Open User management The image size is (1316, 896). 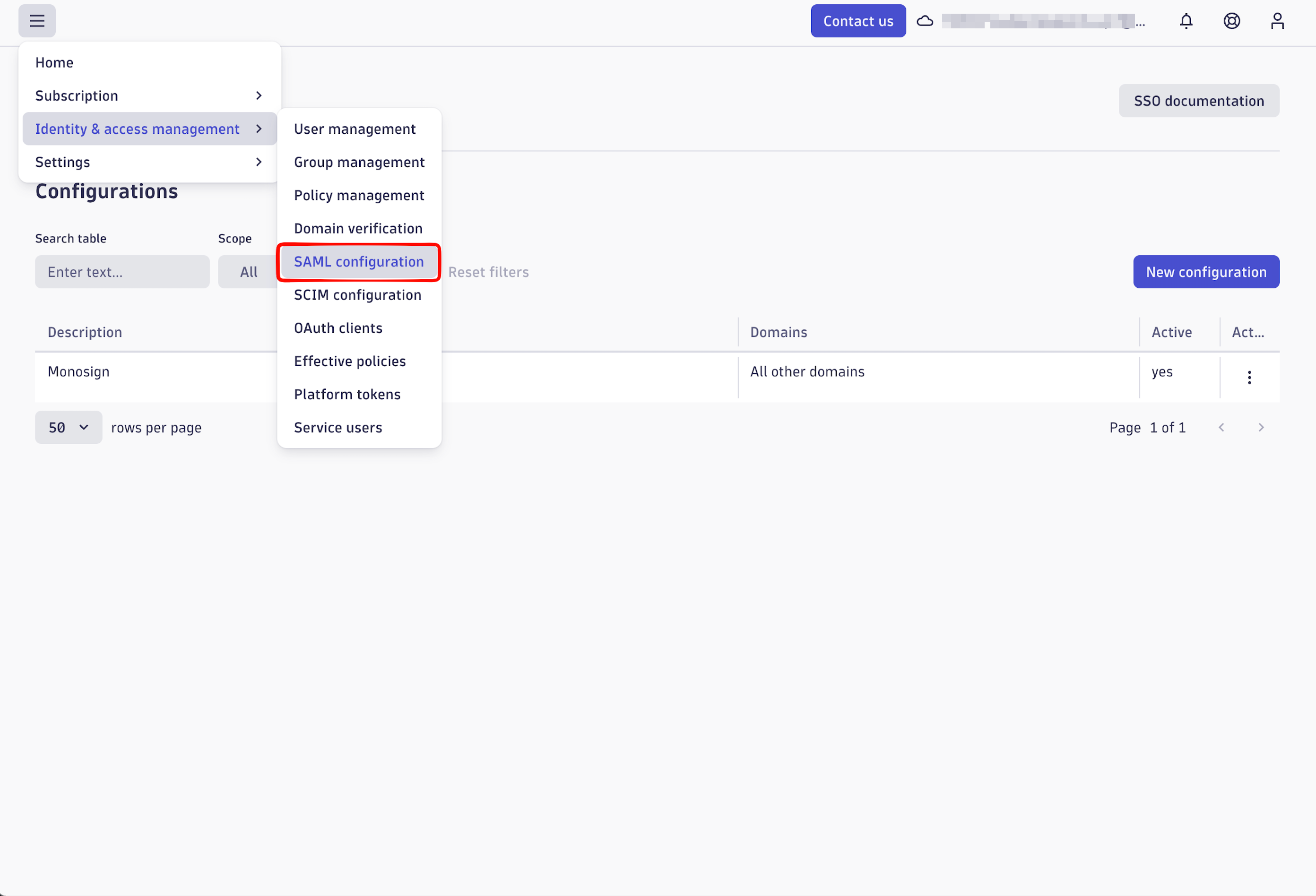point(359,129)
